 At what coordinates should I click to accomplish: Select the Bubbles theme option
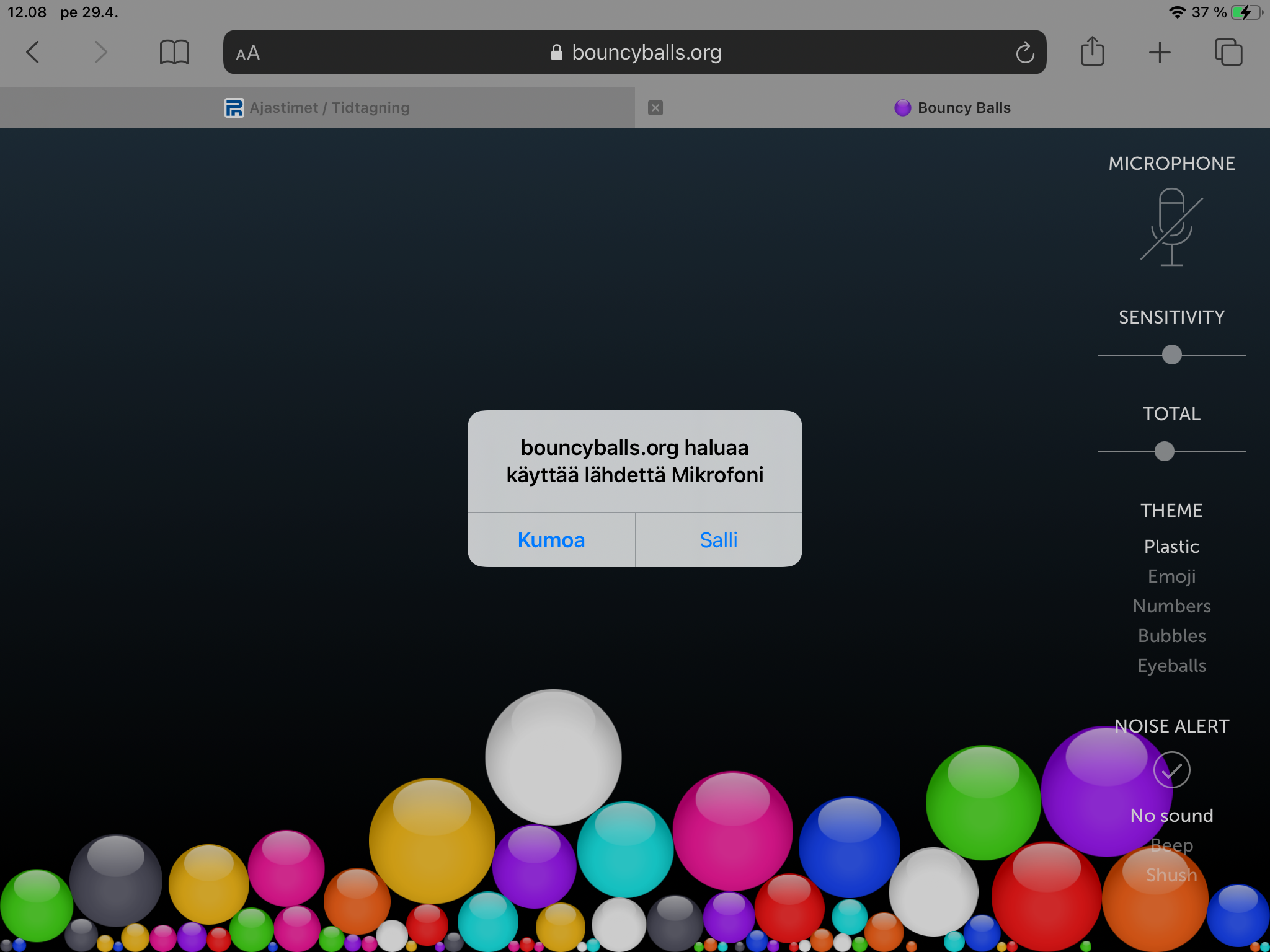[x=1171, y=636]
